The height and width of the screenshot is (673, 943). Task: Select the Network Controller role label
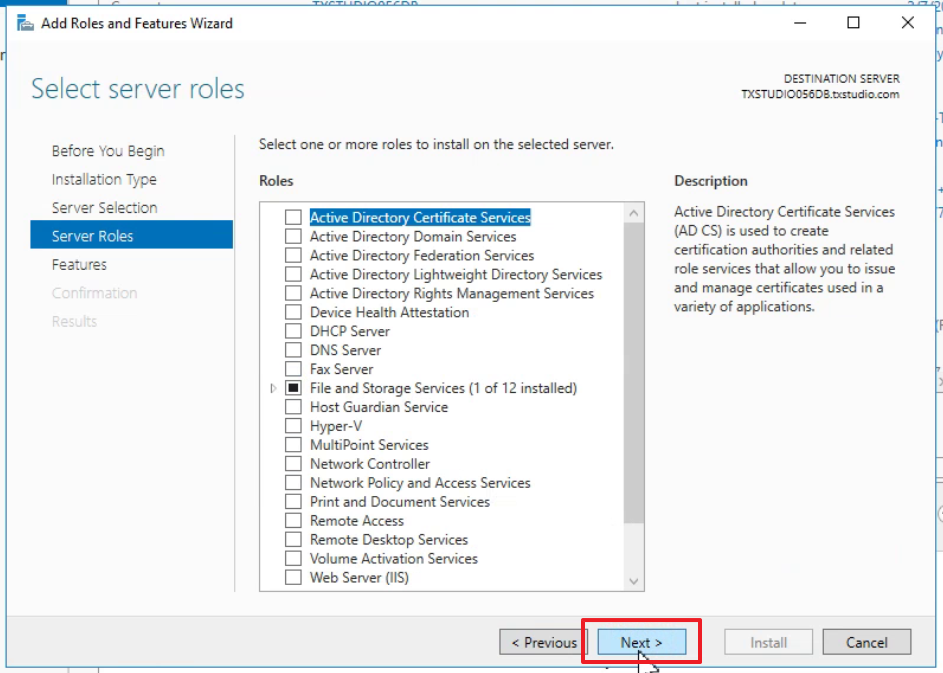(370, 464)
